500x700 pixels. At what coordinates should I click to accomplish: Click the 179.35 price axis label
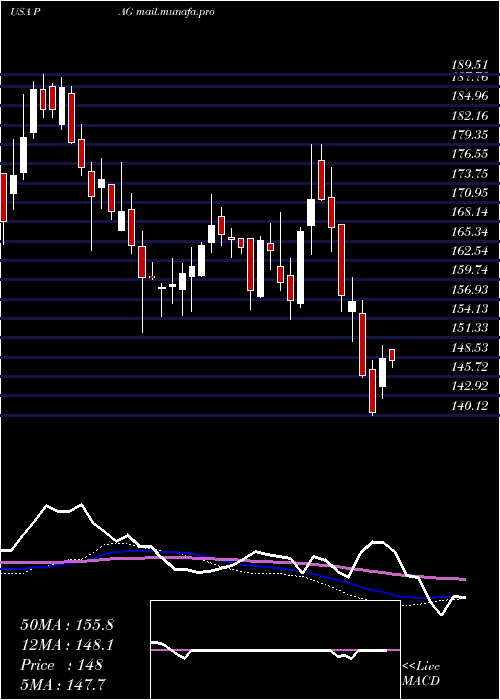[470, 135]
